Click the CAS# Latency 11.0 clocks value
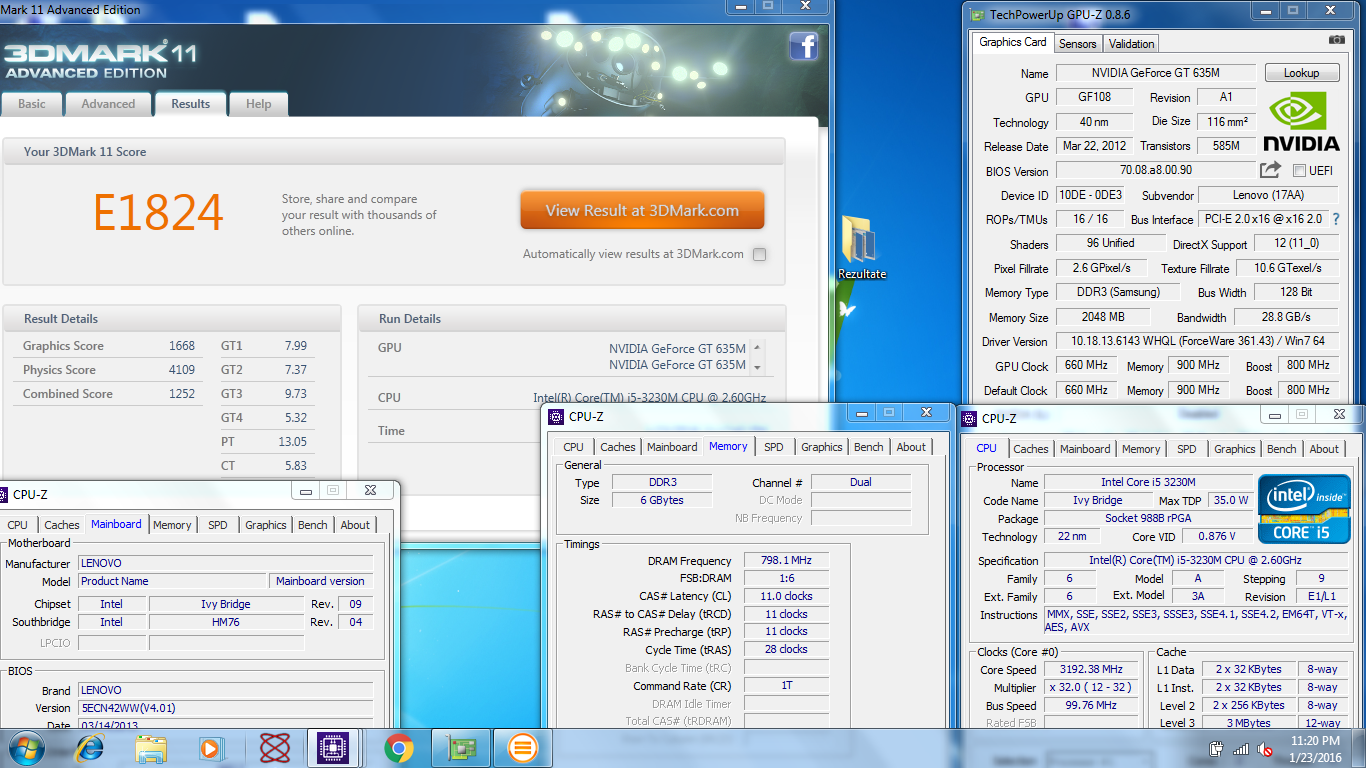Viewport: 1366px width, 768px height. pos(785,596)
